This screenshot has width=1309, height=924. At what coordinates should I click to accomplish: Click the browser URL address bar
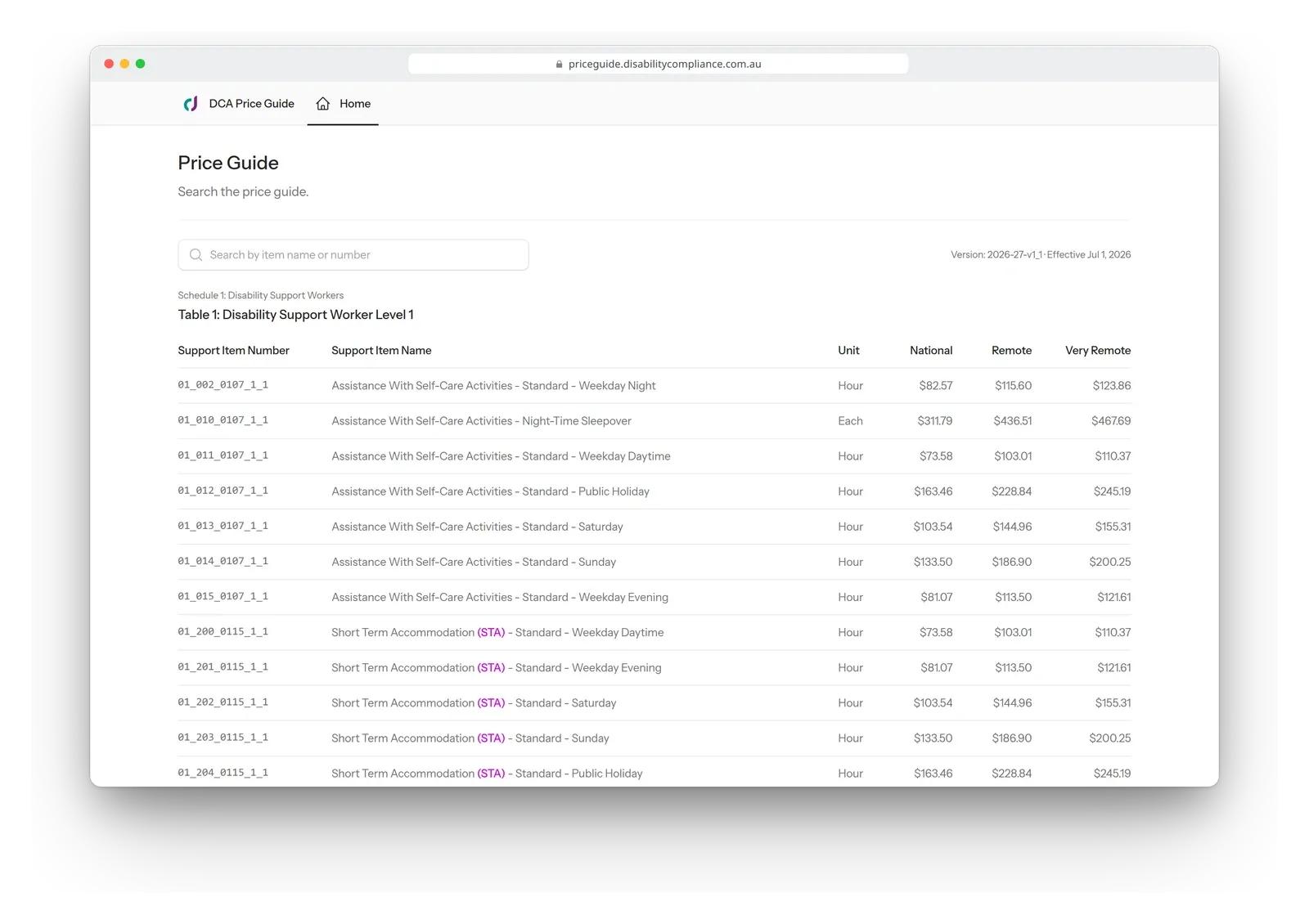point(659,64)
